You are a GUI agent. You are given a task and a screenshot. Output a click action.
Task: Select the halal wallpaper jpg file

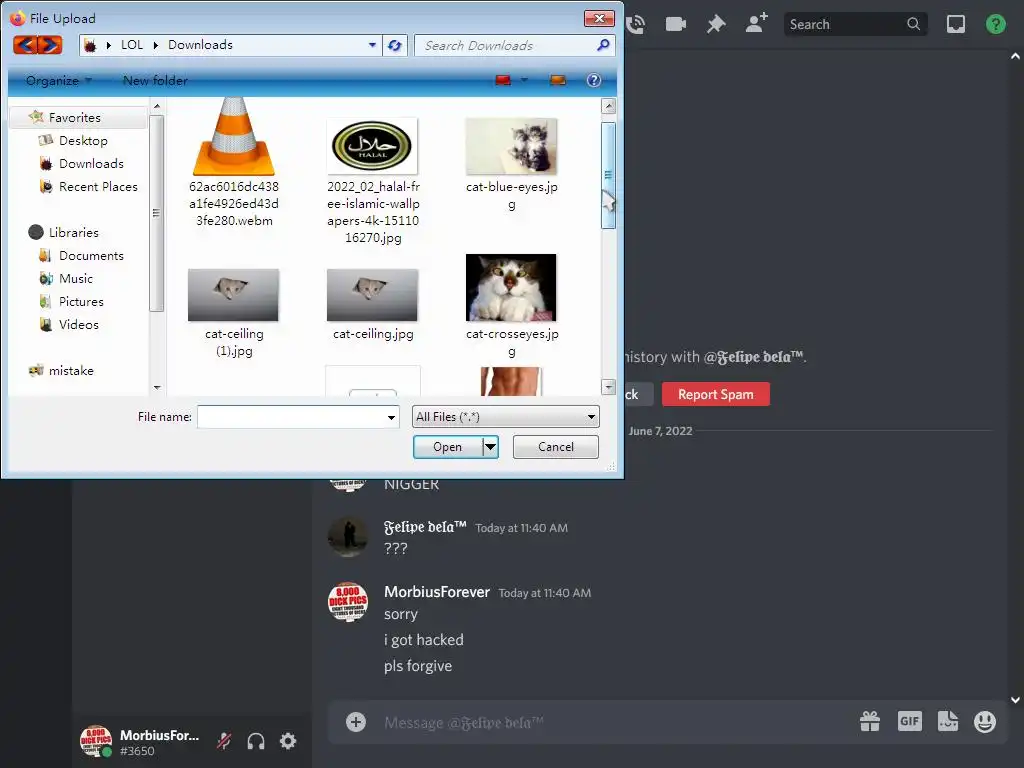tap(373, 180)
